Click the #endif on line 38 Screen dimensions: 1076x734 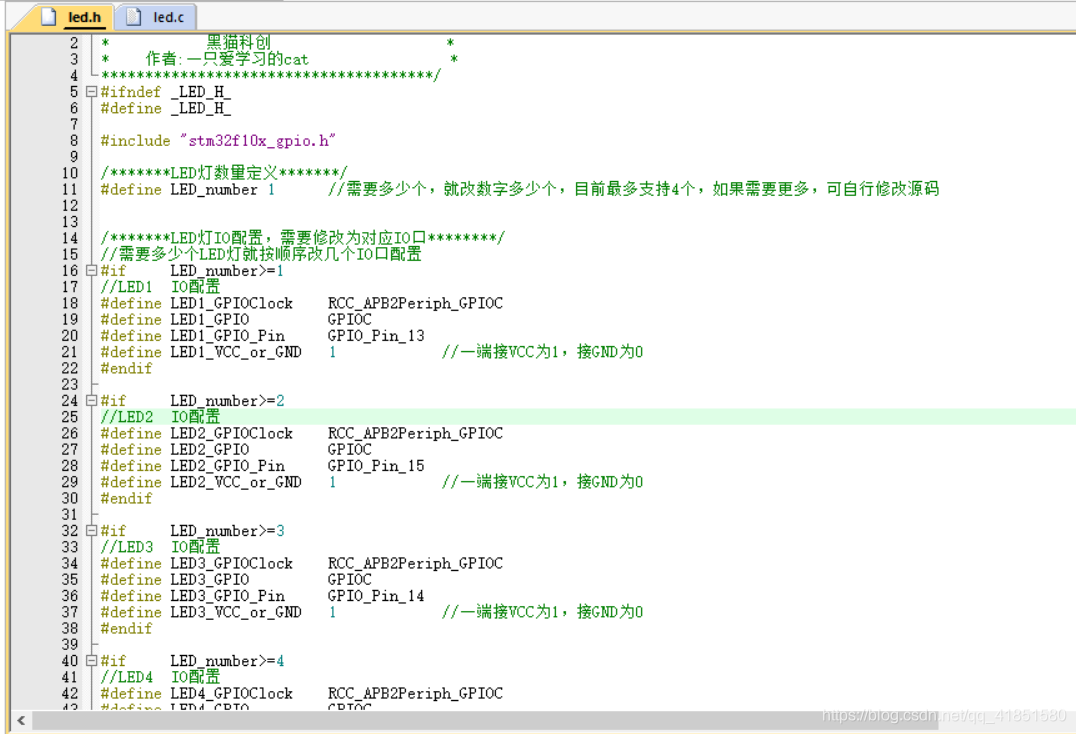pyautogui.click(x=126, y=628)
